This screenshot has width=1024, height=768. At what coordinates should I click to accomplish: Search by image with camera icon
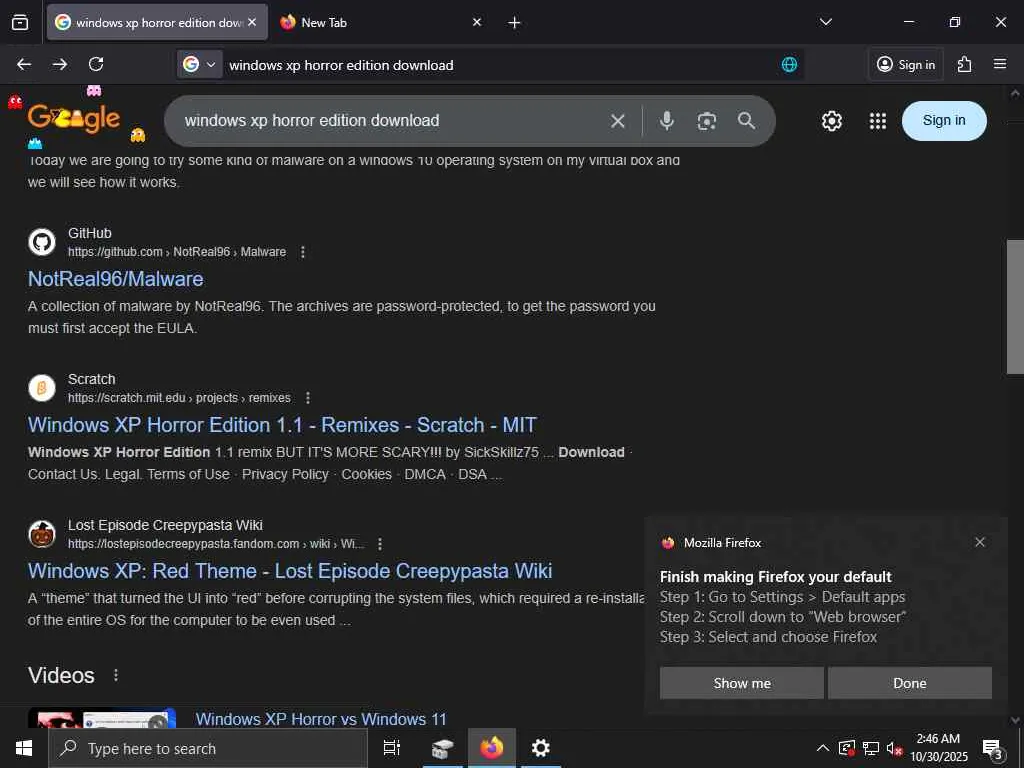coord(707,121)
